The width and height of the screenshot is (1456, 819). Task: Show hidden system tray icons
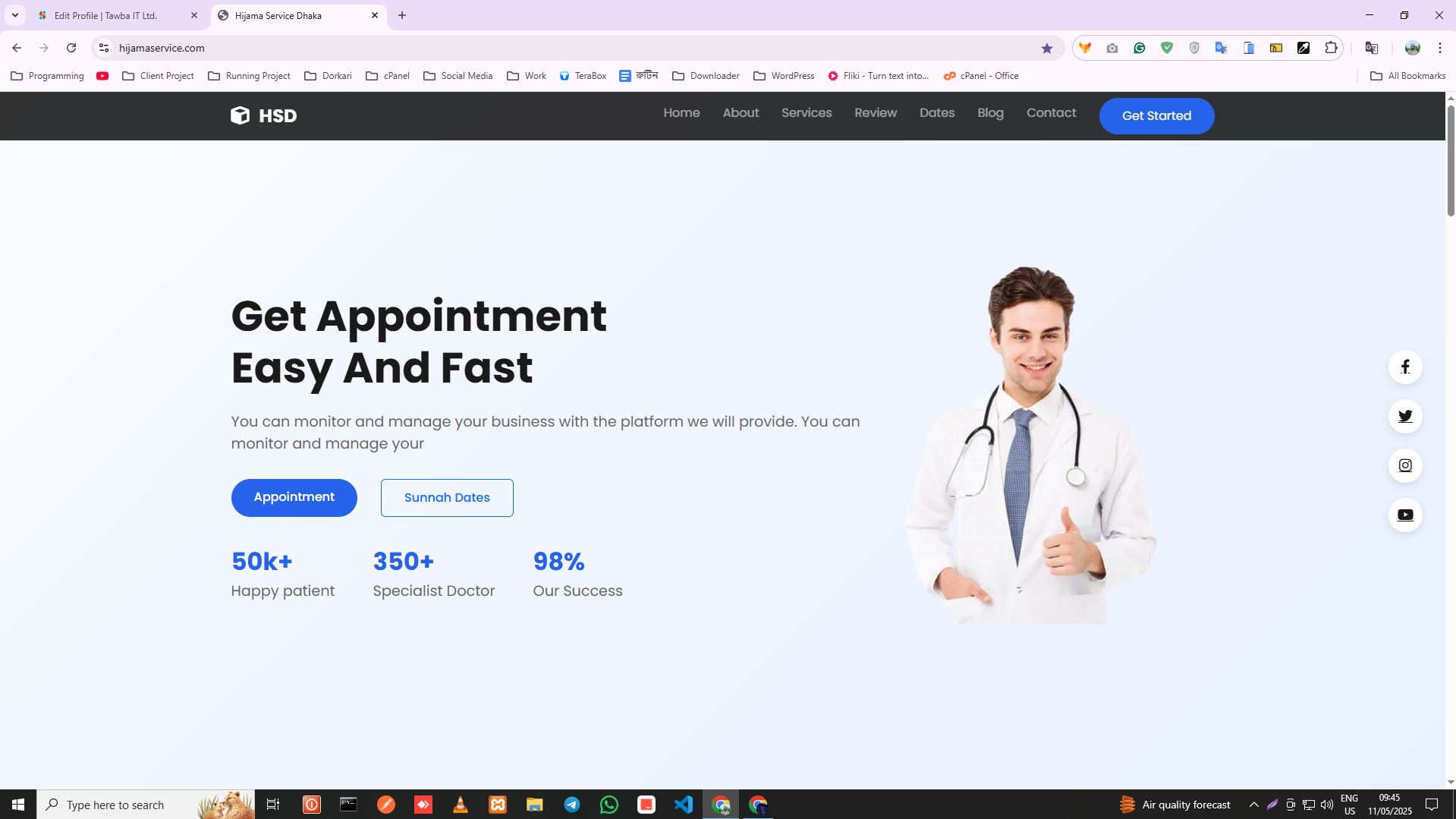tap(1253, 805)
